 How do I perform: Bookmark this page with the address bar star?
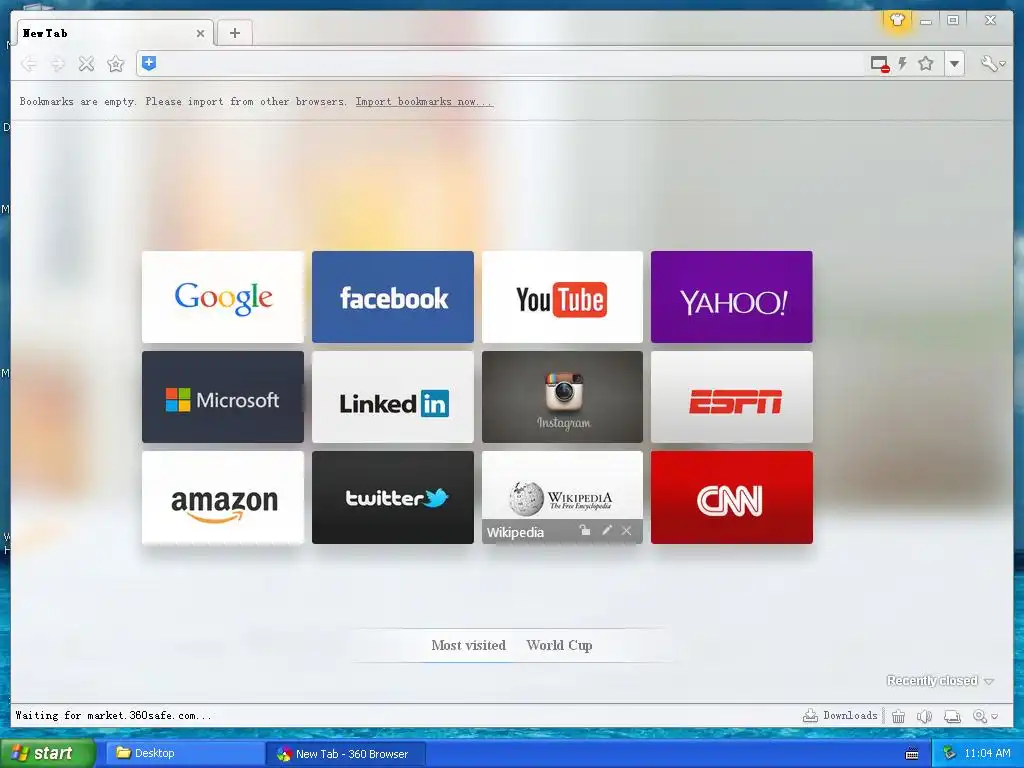click(x=925, y=63)
